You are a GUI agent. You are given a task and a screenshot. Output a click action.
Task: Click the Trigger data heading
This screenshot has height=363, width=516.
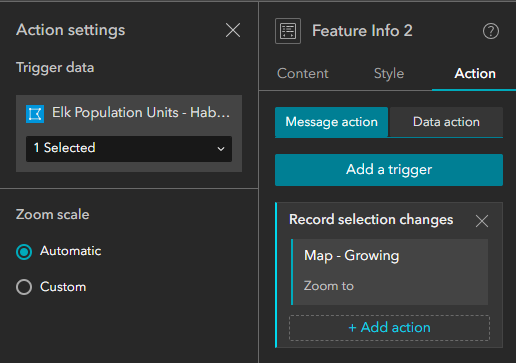point(55,68)
